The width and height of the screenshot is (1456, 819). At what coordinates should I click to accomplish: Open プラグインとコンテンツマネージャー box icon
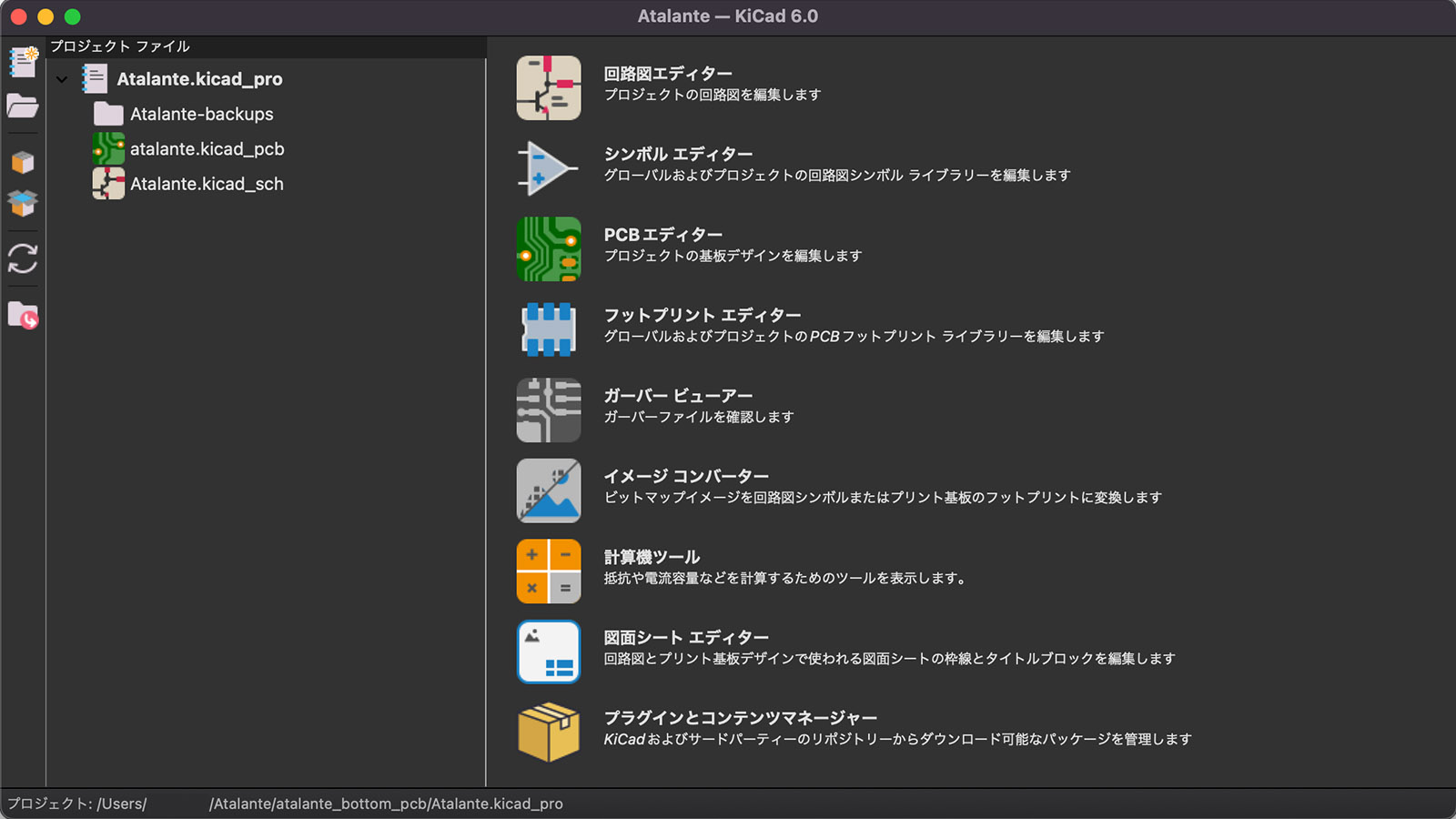tap(549, 732)
